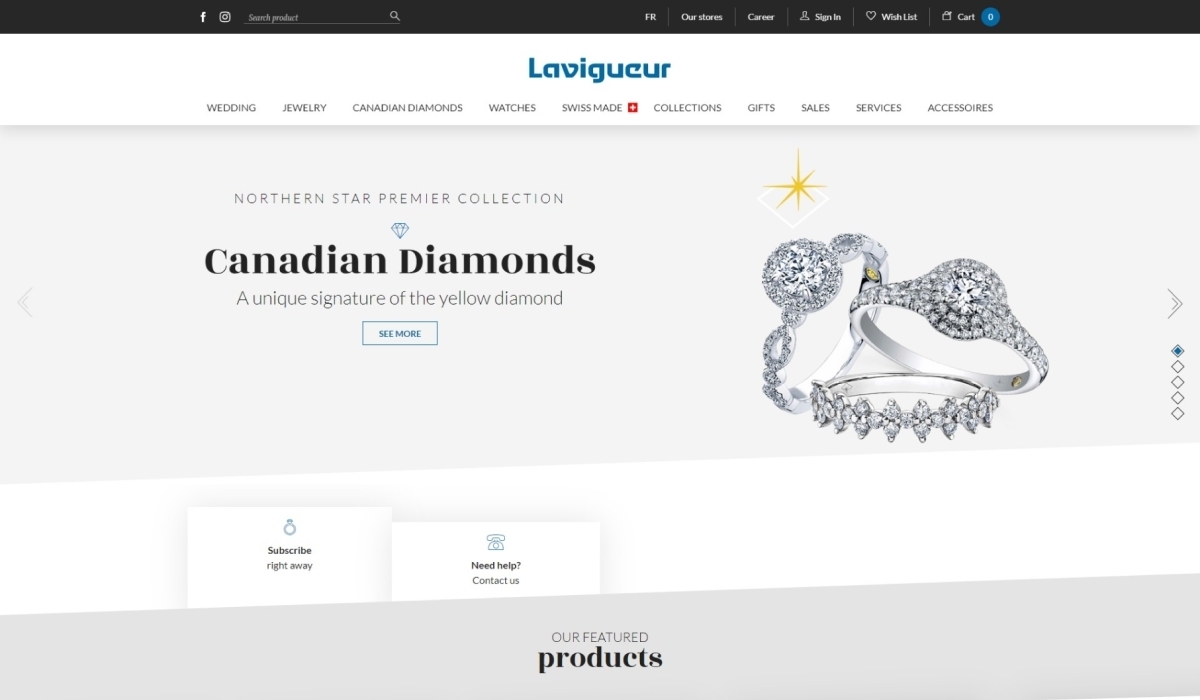Click the ring icon above Subscribe

290,527
